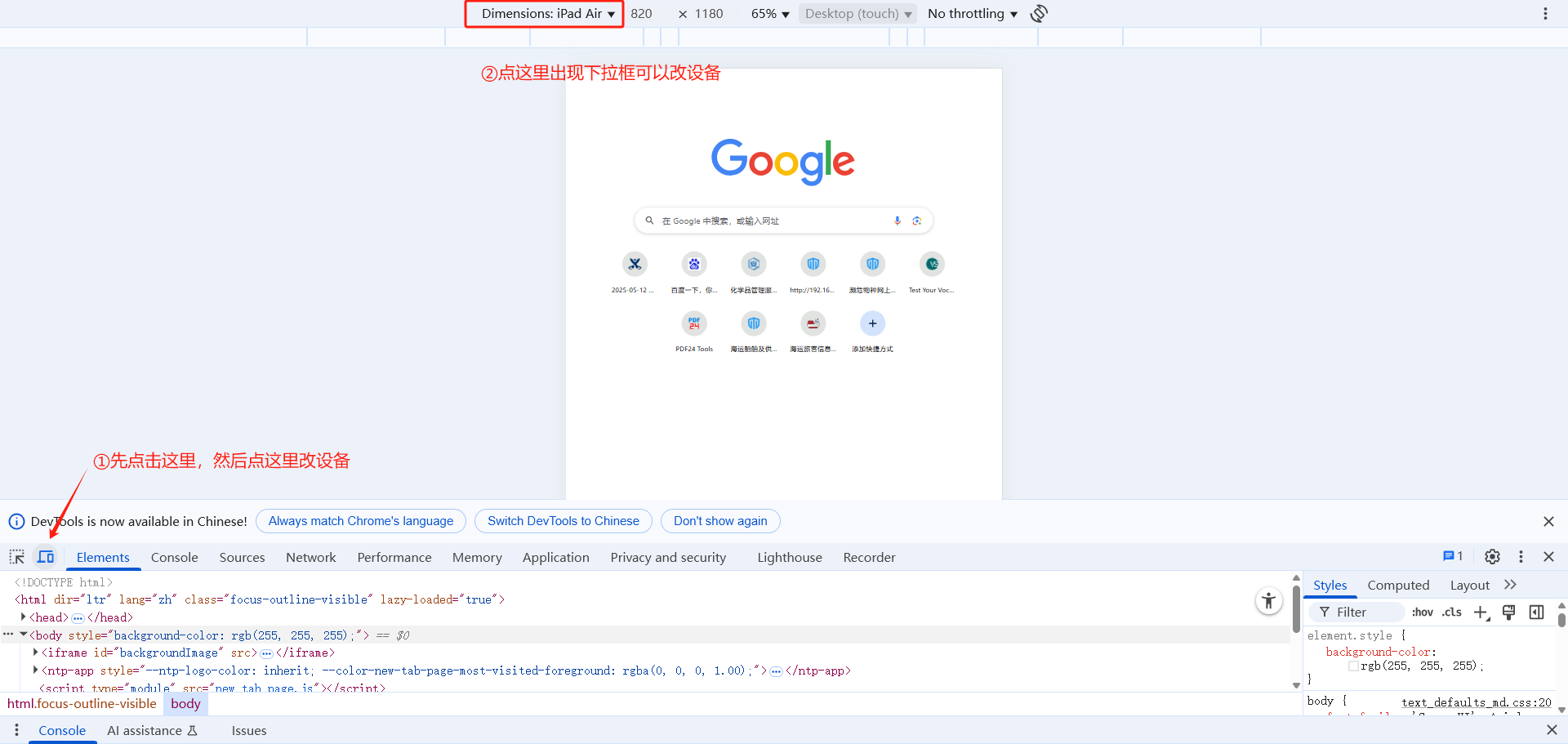
Task: Open the No throttling dropdown
Action: tap(972, 13)
